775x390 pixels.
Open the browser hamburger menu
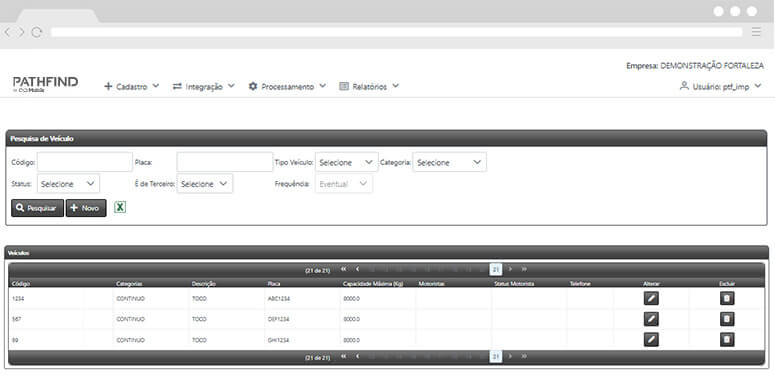coord(756,32)
